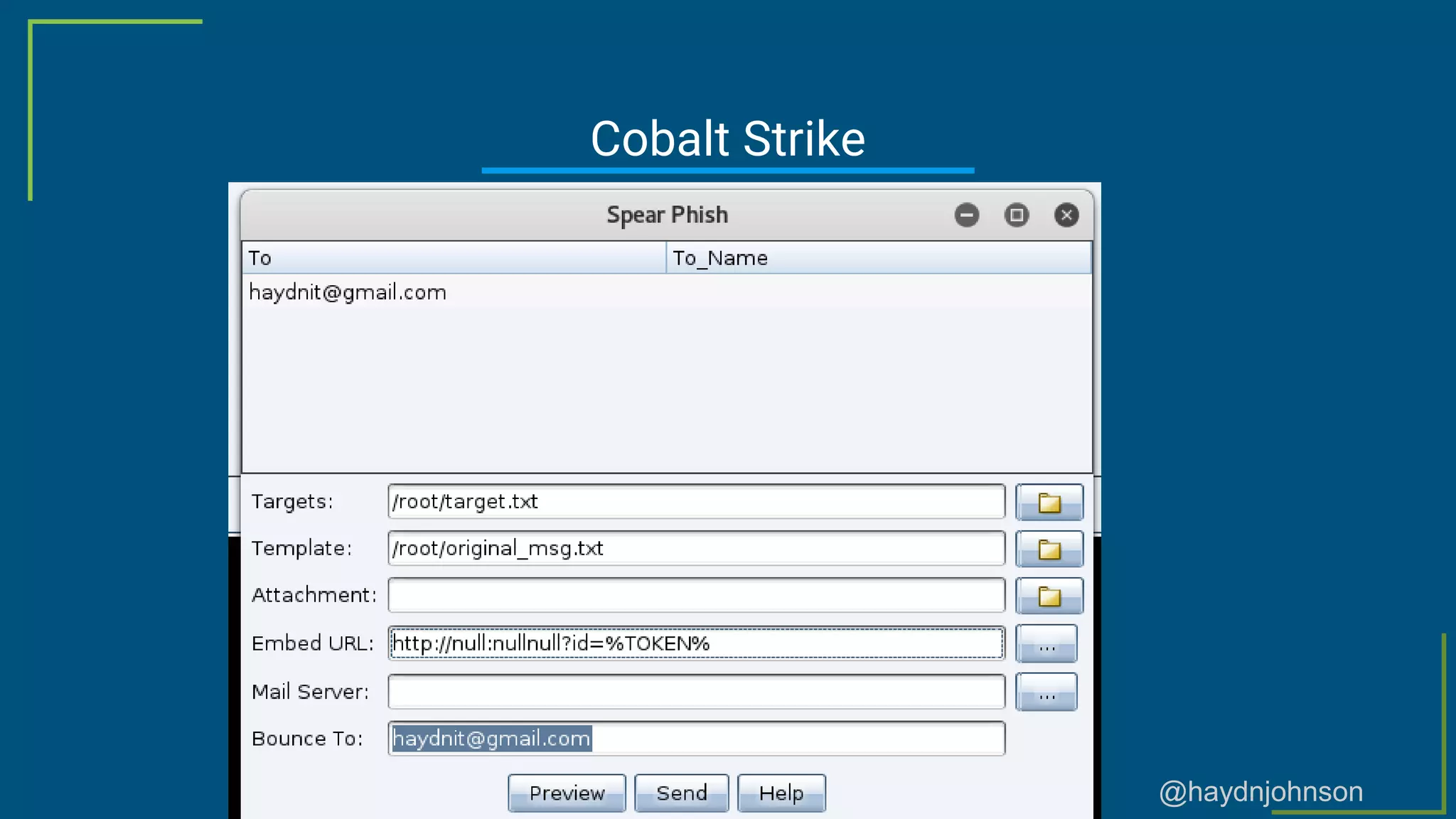Click the Preview button
This screenshot has height=819, width=1456.
[567, 793]
